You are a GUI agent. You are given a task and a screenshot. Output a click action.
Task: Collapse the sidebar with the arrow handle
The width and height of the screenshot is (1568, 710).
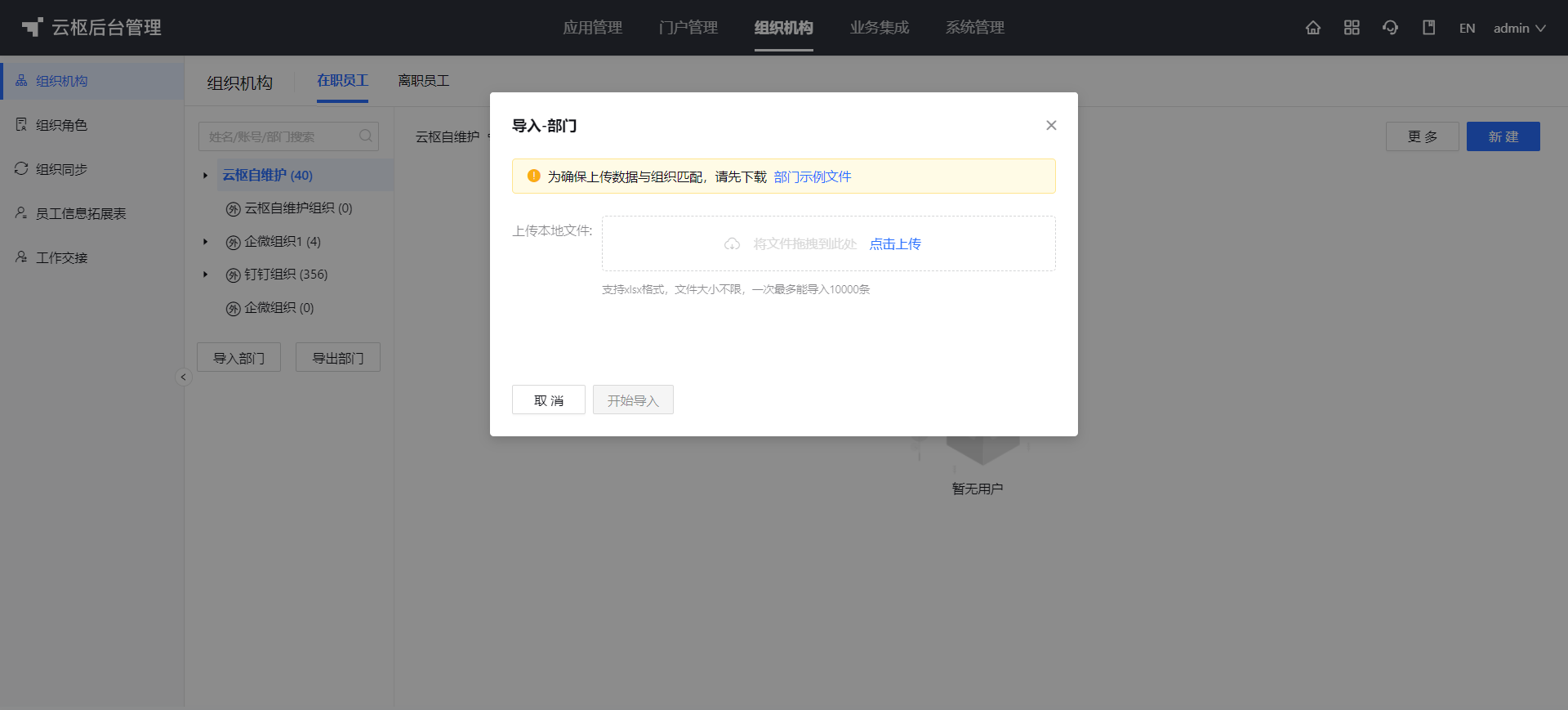(x=183, y=377)
